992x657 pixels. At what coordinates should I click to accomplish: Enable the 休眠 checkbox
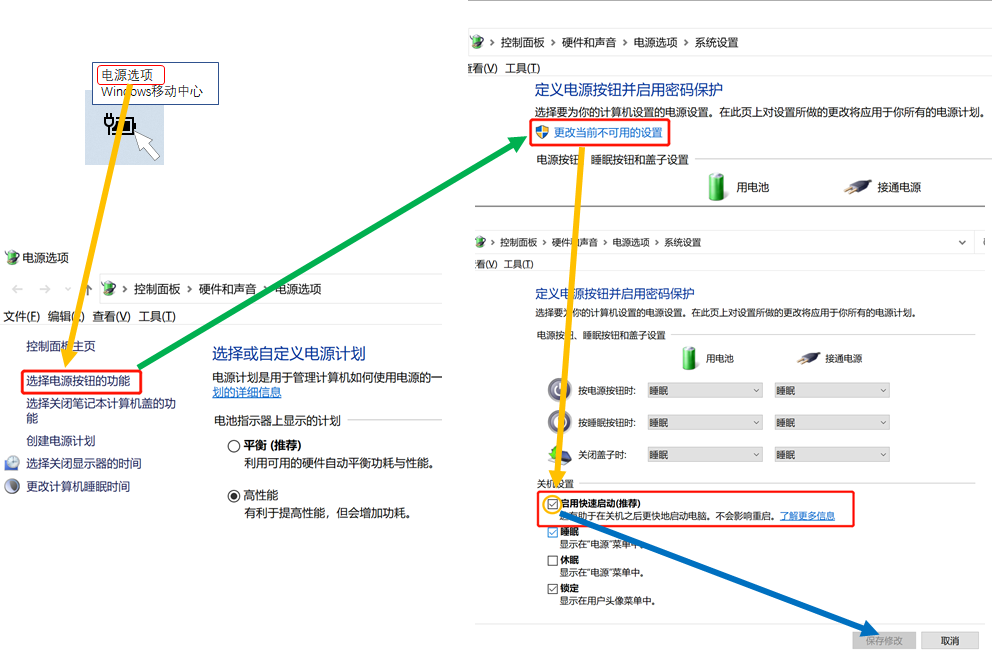click(x=553, y=560)
